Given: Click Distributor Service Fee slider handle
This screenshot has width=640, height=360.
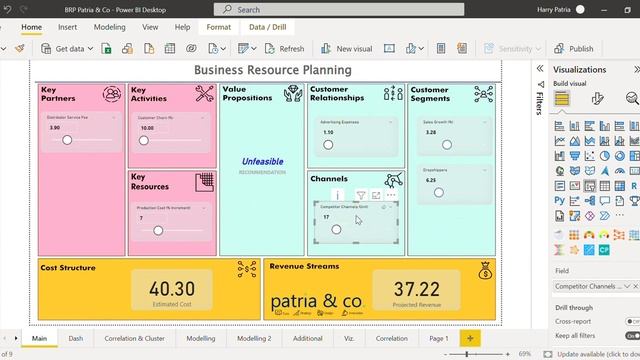Looking at the screenshot, I should (67, 140).
